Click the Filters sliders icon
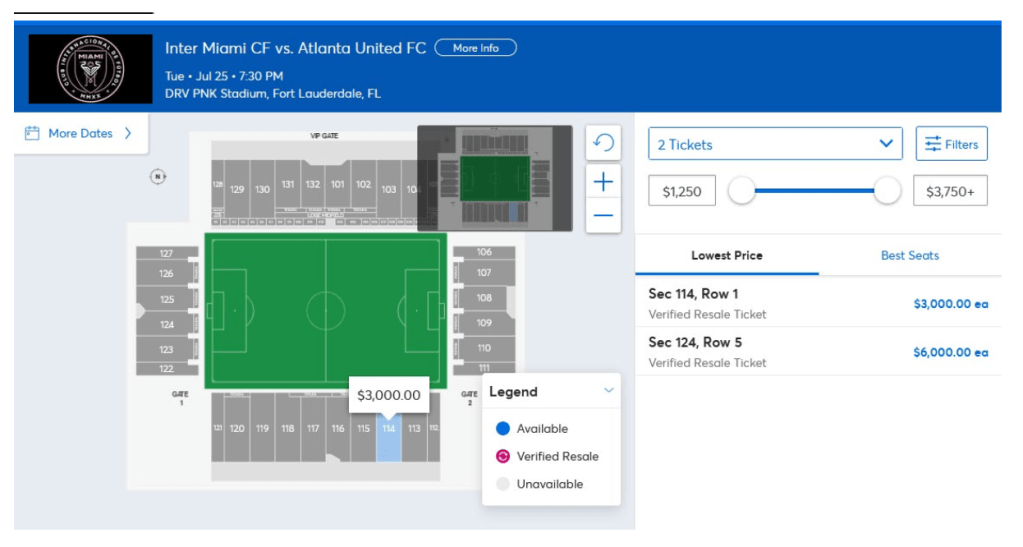 933,144
